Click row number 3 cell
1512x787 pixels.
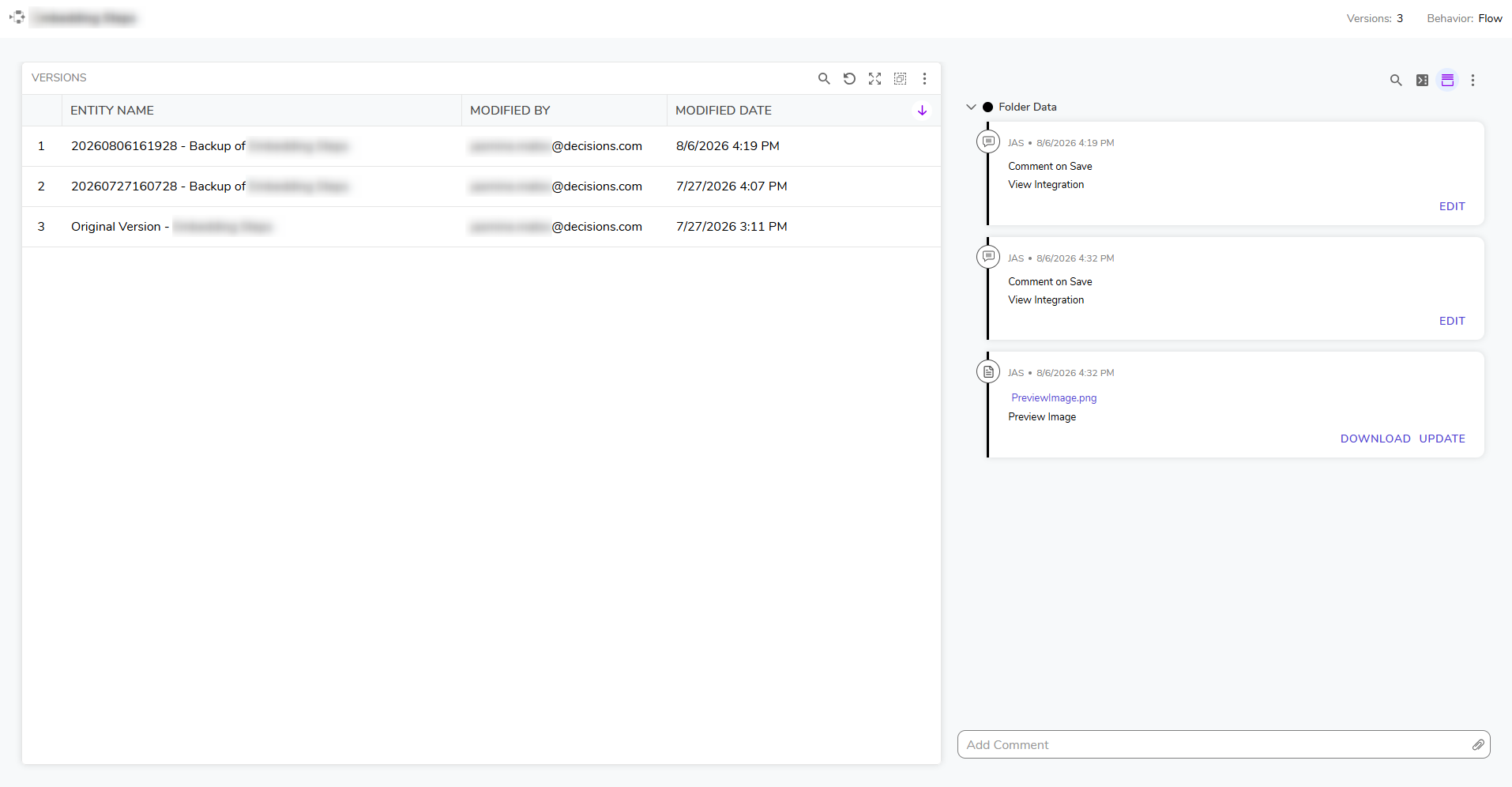point(41,227)
